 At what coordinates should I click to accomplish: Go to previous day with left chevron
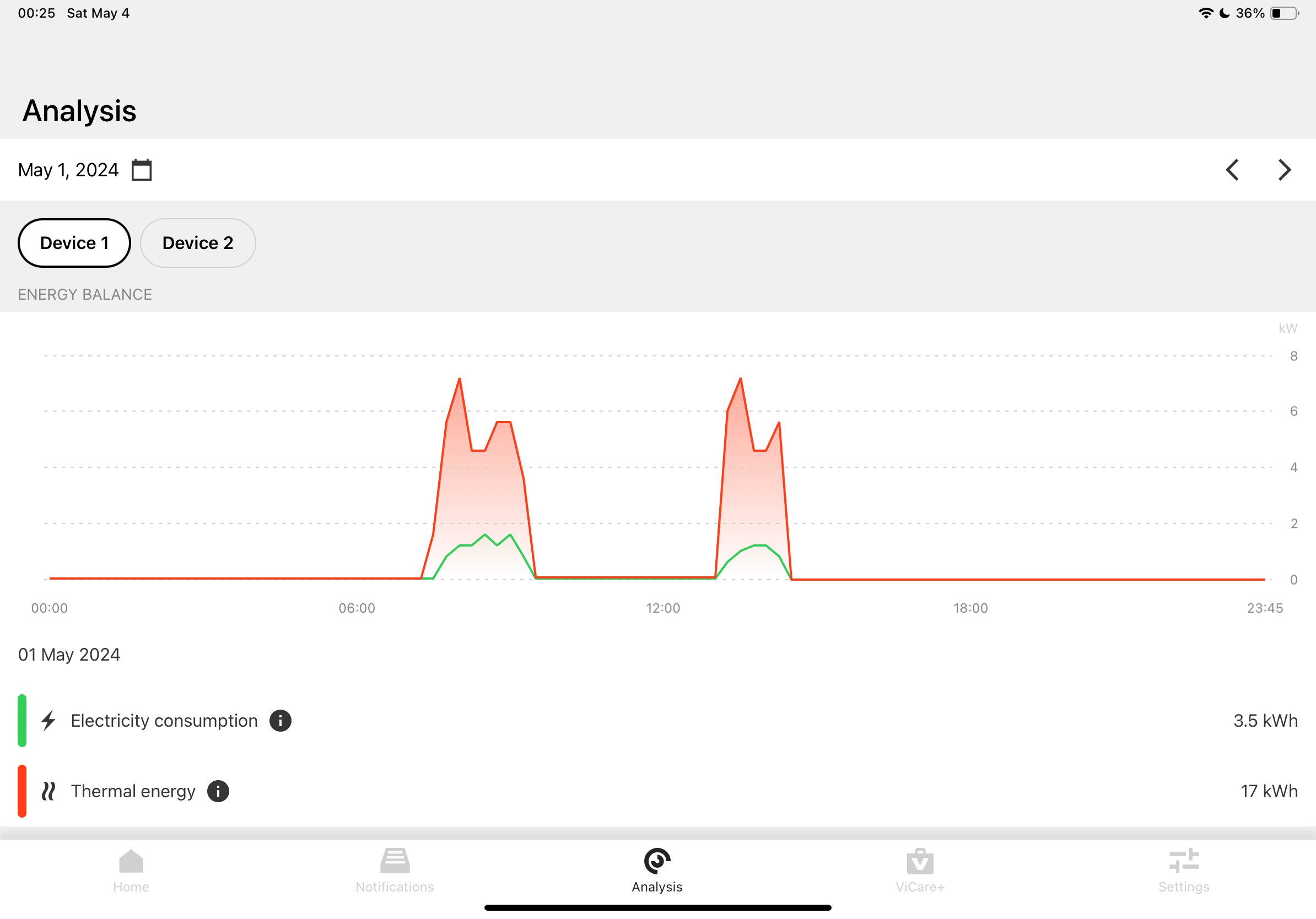(1232, 170)
